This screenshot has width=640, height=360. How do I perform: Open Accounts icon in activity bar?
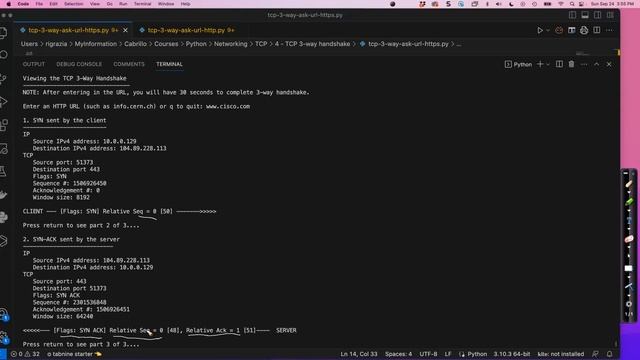tap(4, 315)
